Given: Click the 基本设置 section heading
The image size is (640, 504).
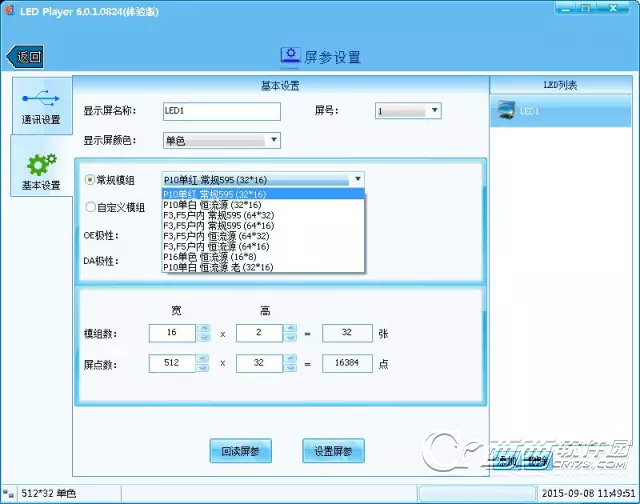Looking at the screenshot, I should pyautogui.click(x=280, y=86).
